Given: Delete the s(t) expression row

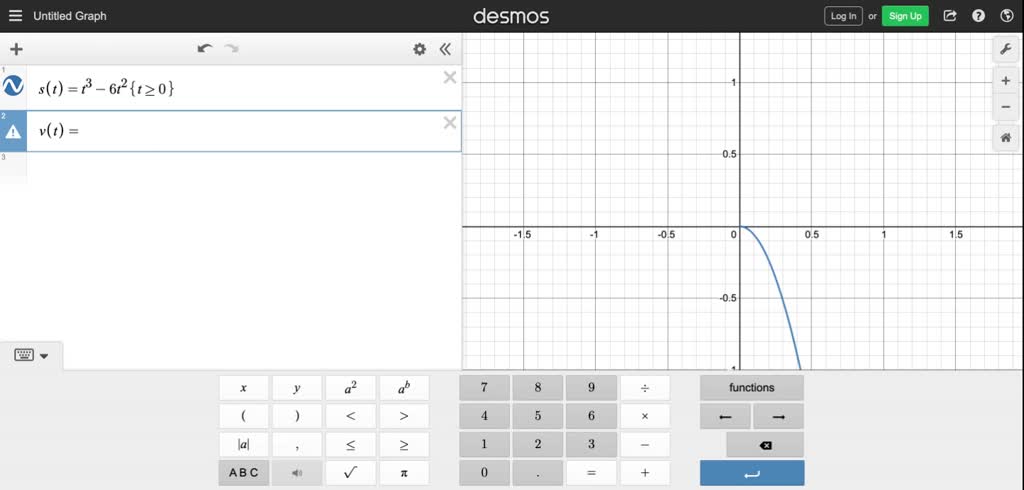Looking at the screenshot, I should pyautogui.click(x=450, y=78).
